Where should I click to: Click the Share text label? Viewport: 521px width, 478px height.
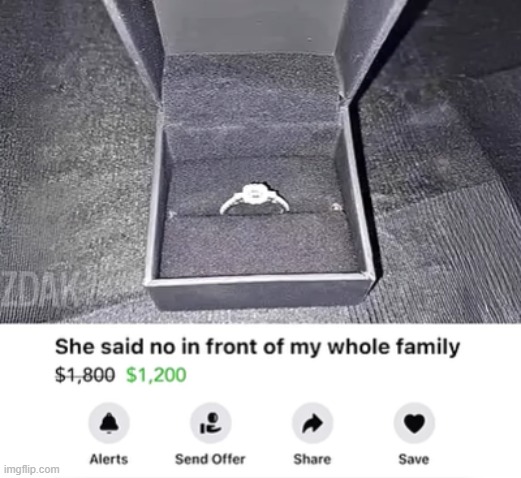(x=312, y=459)
